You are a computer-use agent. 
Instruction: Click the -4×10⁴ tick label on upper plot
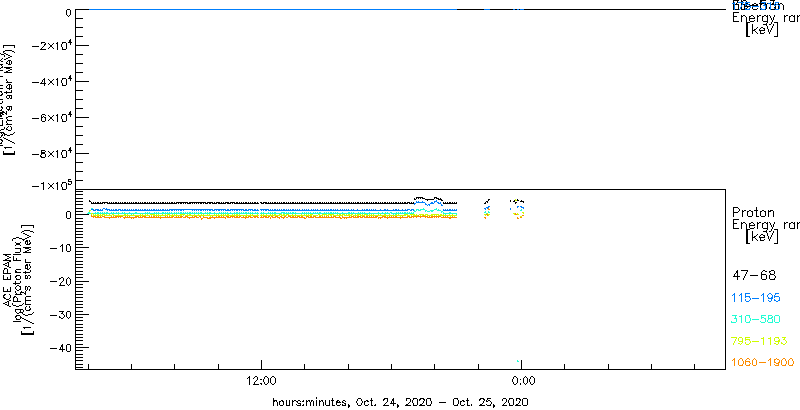(x=51, y=82)
